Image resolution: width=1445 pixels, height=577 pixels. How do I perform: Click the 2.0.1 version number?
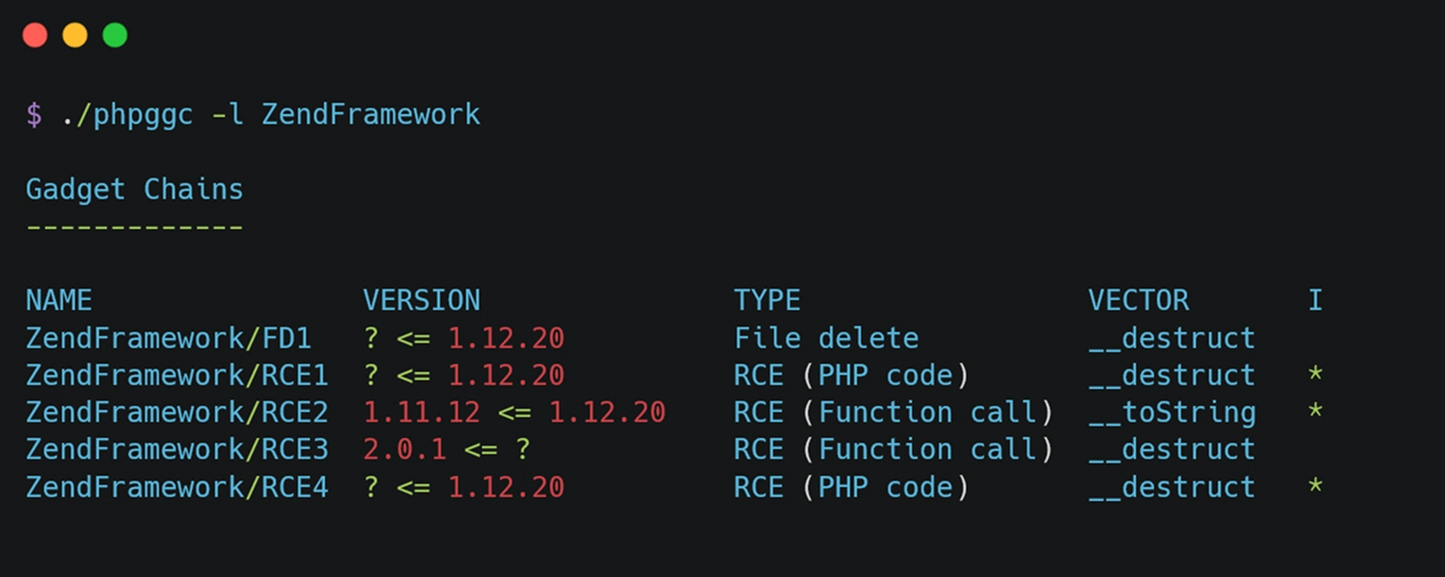pos(404,450)
